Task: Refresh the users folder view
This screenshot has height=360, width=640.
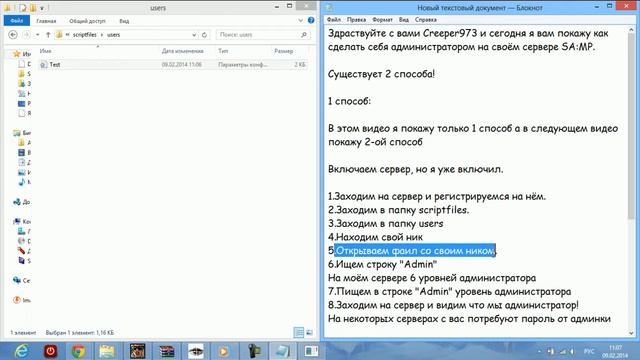Action: pos(204,35)
